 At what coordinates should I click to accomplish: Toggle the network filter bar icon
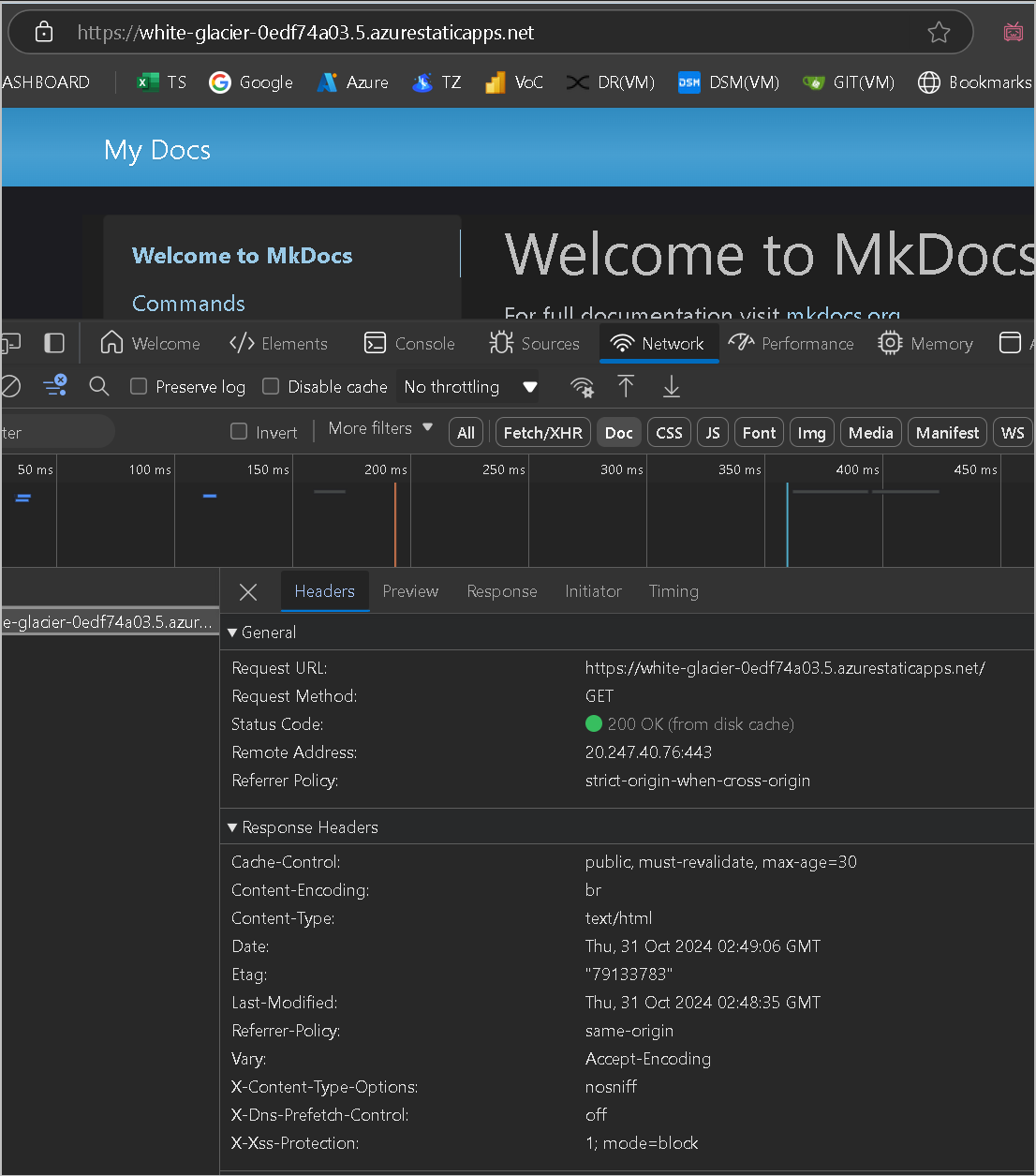pos(55,385)
